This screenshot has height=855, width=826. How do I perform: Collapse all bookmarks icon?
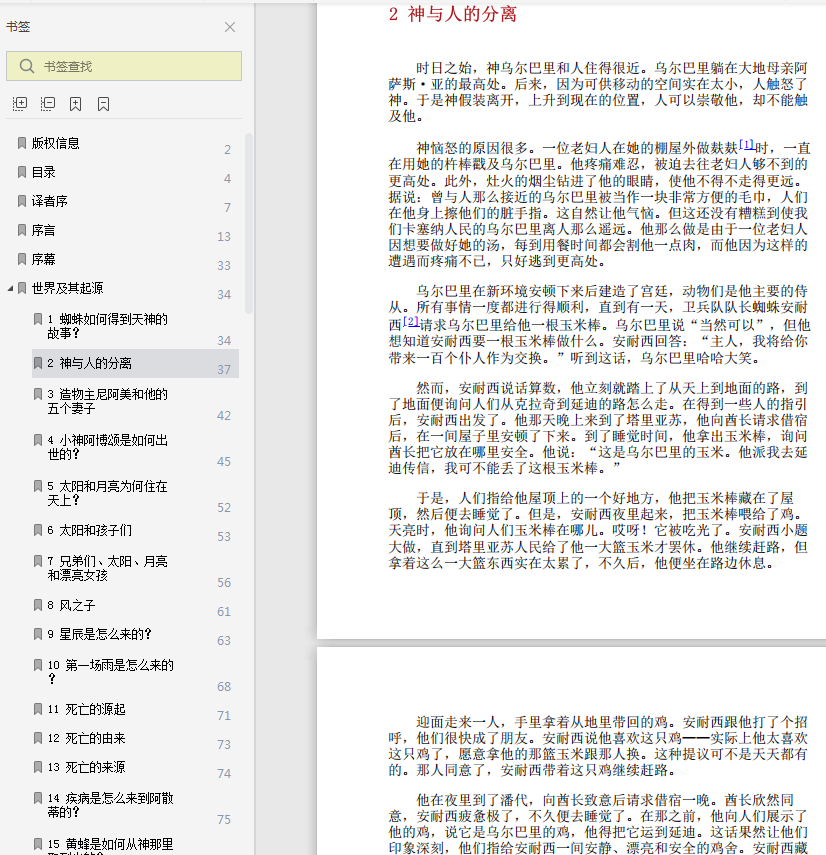48,104
